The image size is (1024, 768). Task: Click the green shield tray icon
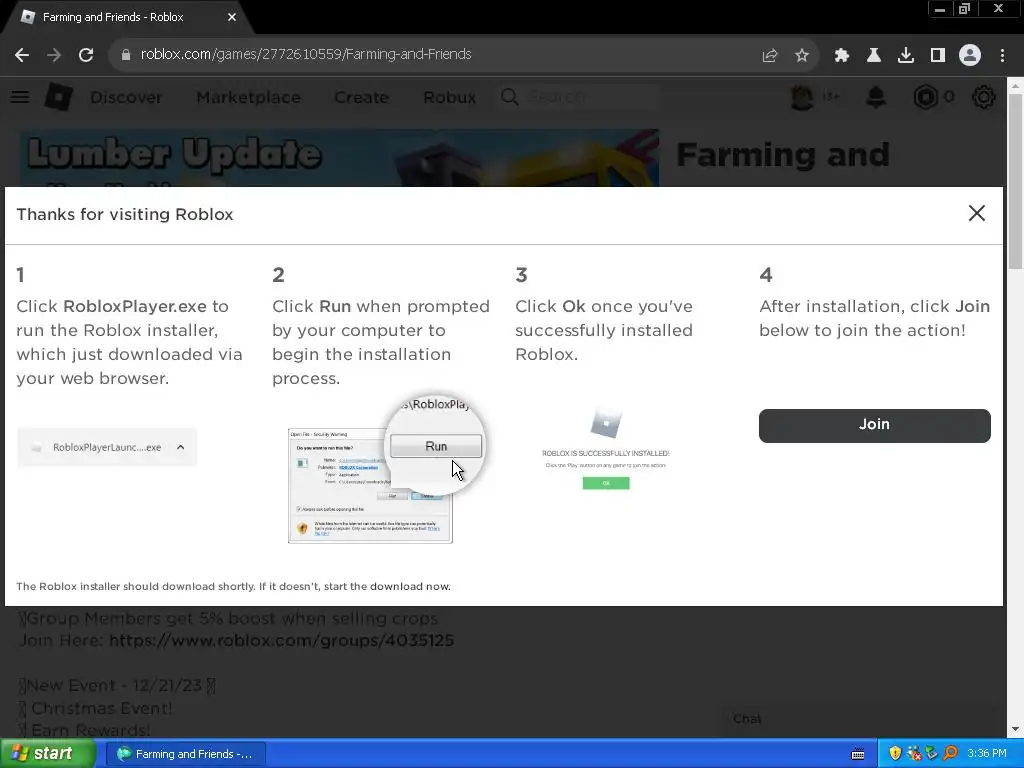(931, 754)
